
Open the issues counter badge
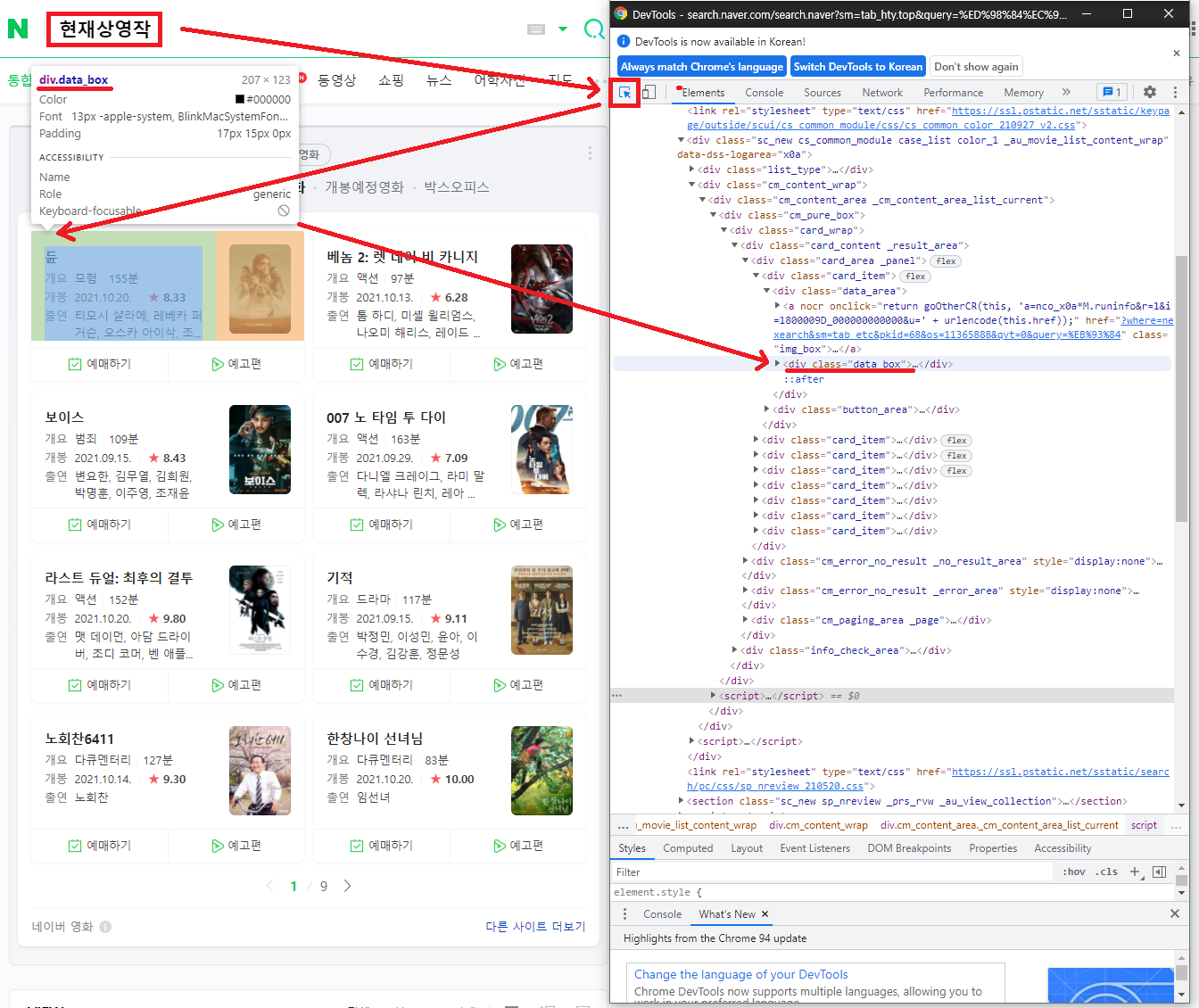coord(1112,92)
